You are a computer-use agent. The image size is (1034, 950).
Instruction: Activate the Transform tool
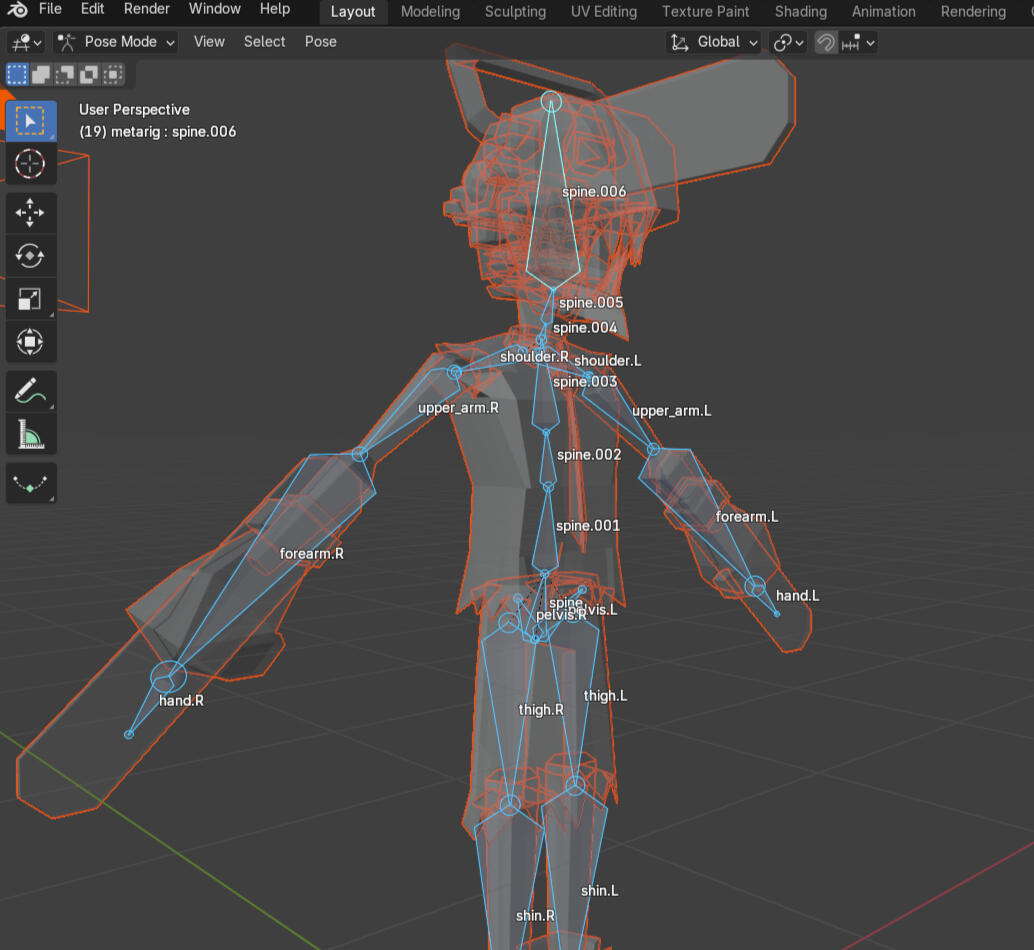tap(30, 342)
